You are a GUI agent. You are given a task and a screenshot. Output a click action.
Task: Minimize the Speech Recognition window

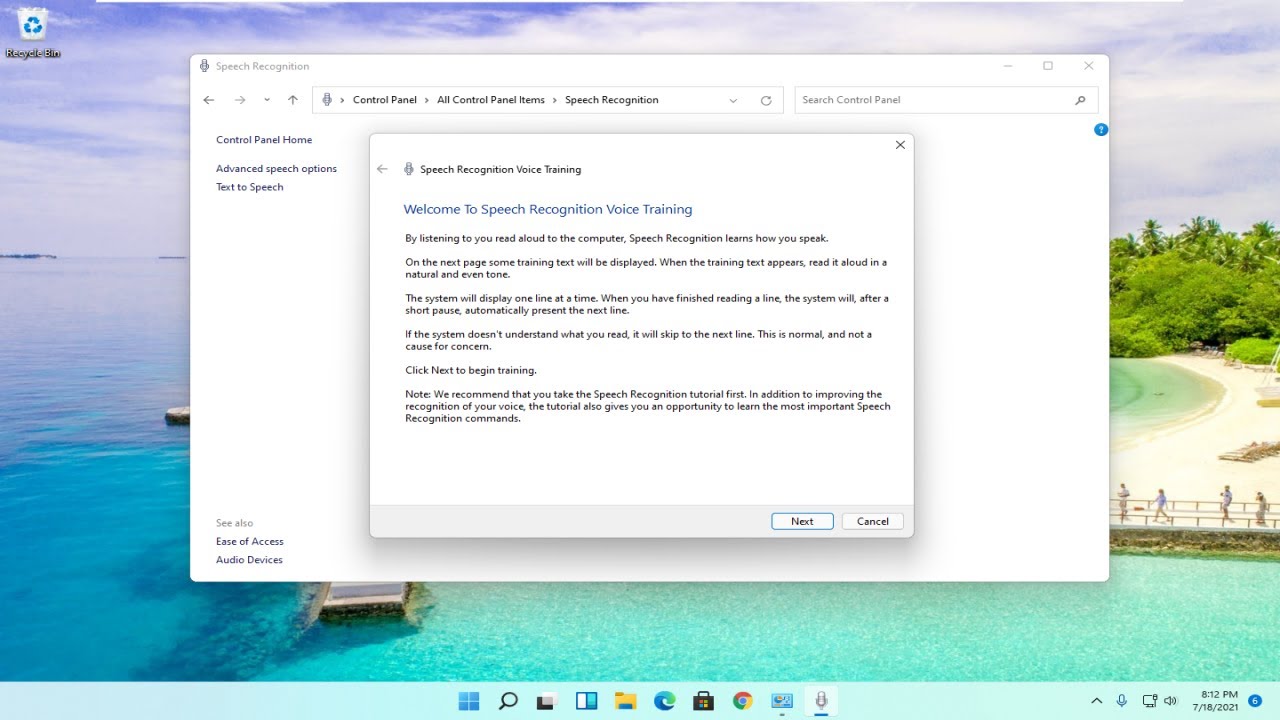point(1007,66)
